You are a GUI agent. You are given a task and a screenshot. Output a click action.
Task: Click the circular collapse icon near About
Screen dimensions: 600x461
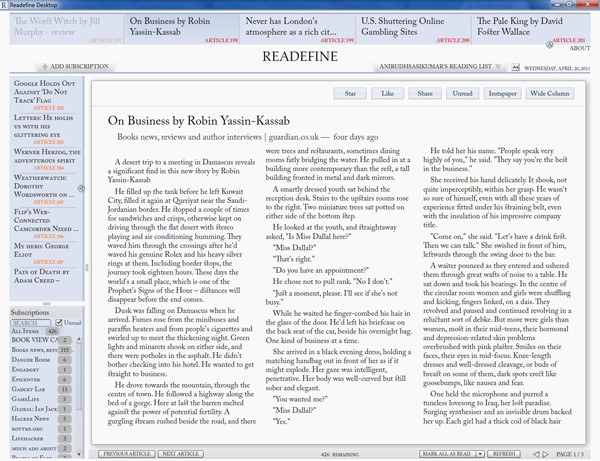(x=549, y=45)
